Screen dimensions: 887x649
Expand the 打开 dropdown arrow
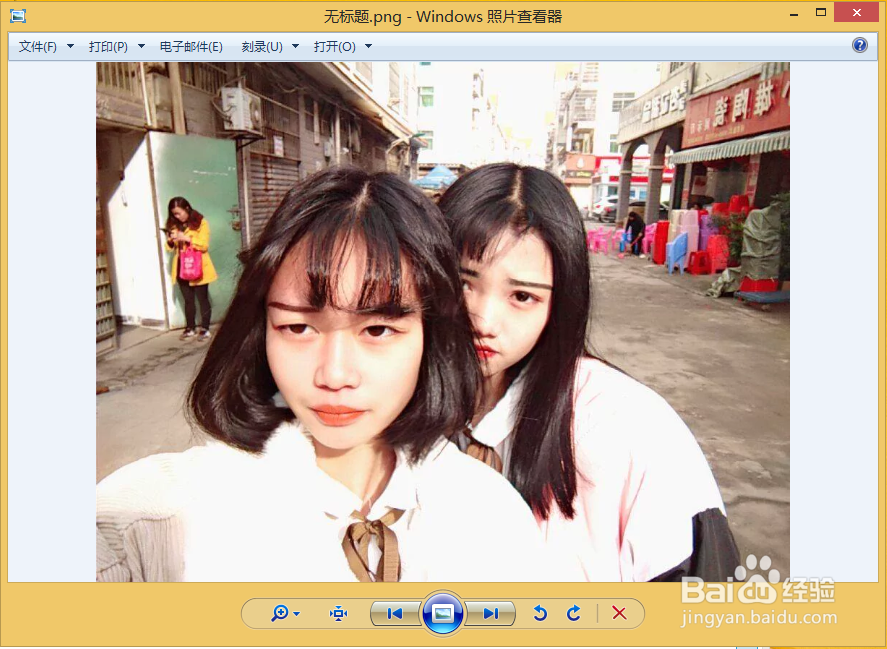click(367, 46)
